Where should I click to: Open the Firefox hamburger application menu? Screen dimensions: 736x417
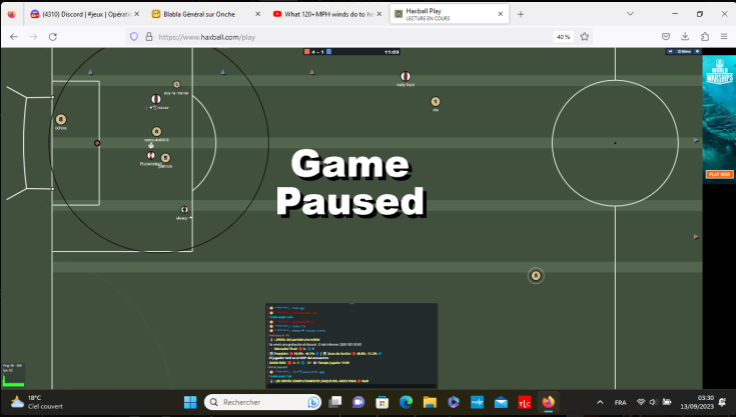(724, 37)
